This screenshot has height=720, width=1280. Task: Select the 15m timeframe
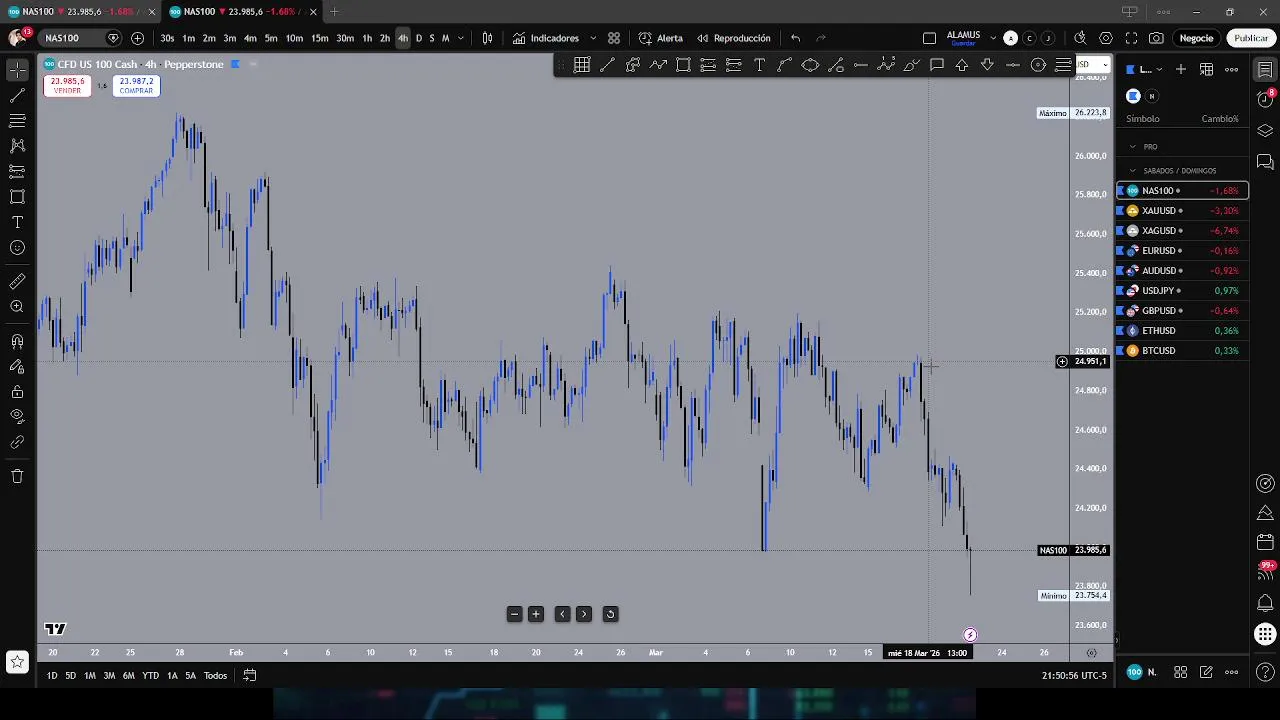pyautogui.click(x=319, y=38)
